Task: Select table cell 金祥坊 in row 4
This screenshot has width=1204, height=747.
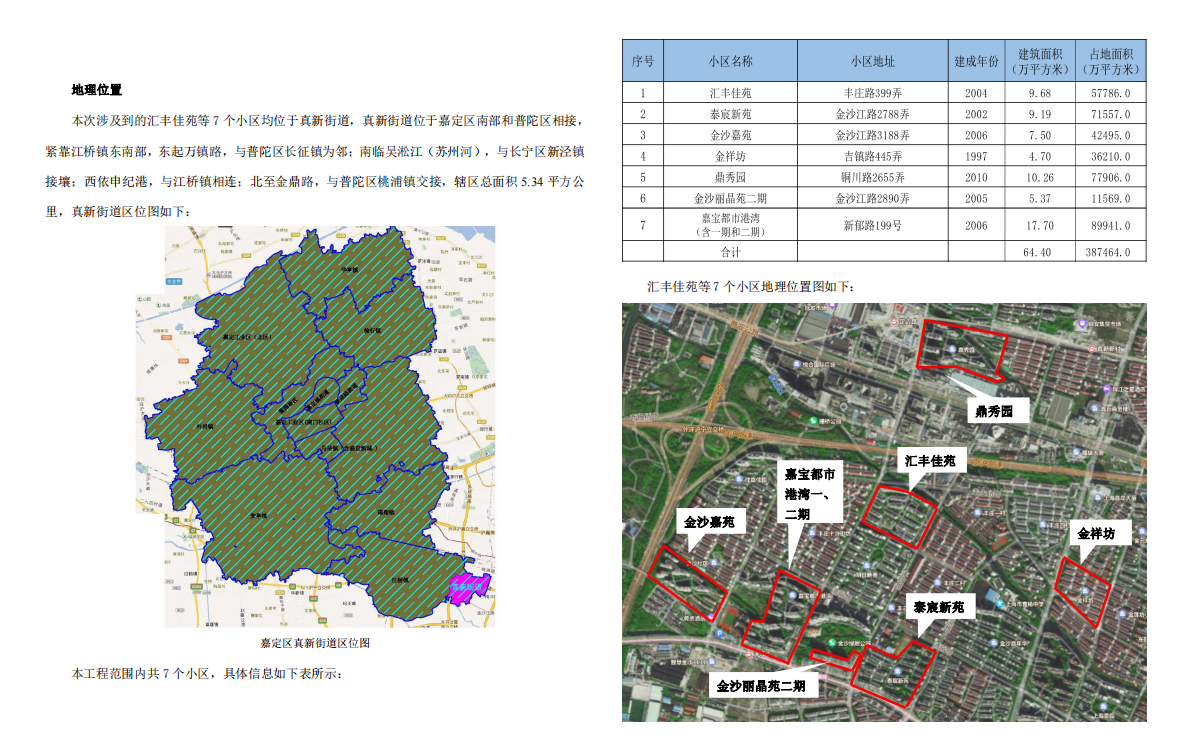Action: coord(730,156)
